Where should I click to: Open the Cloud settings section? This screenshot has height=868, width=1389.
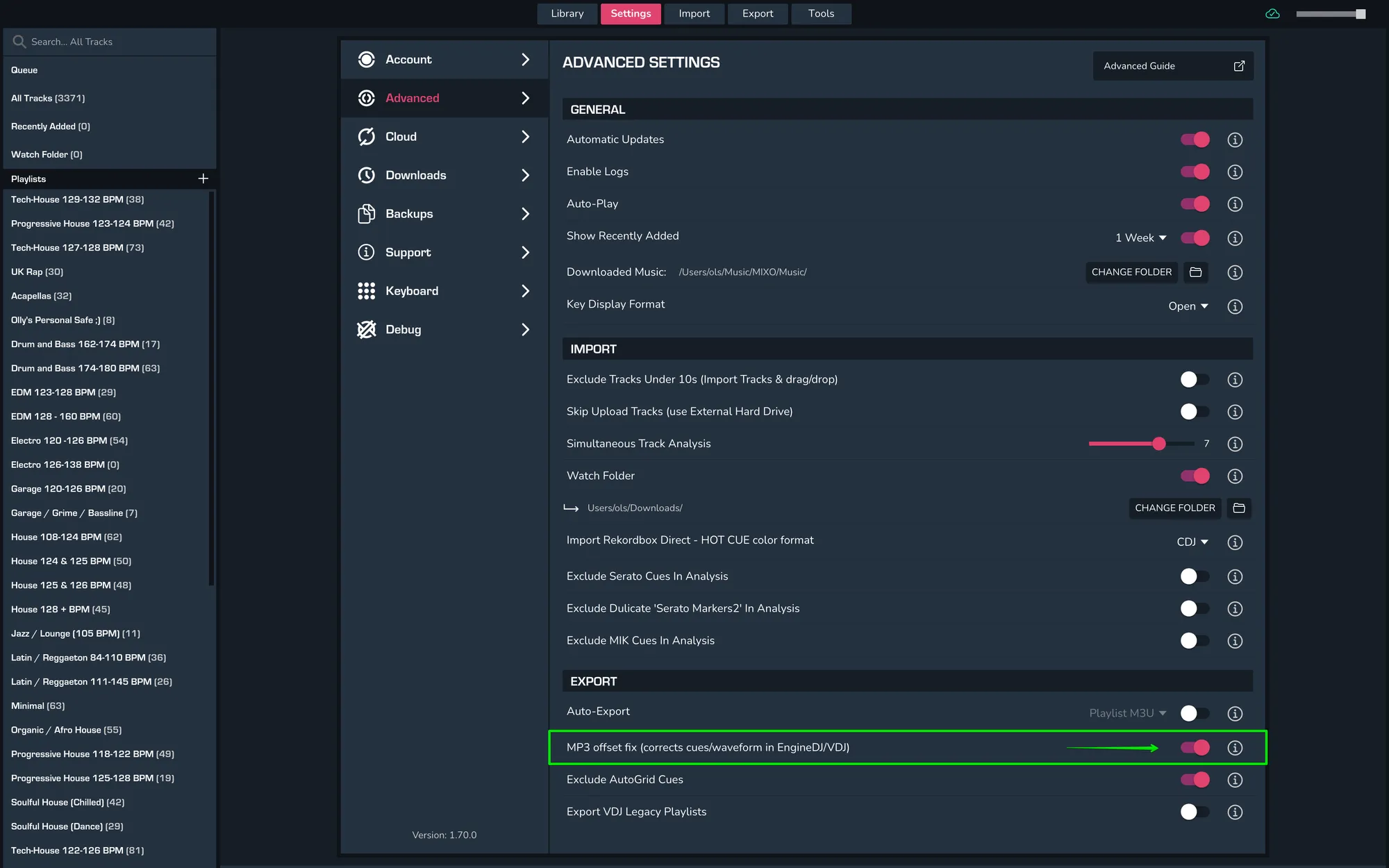[444, 137]
